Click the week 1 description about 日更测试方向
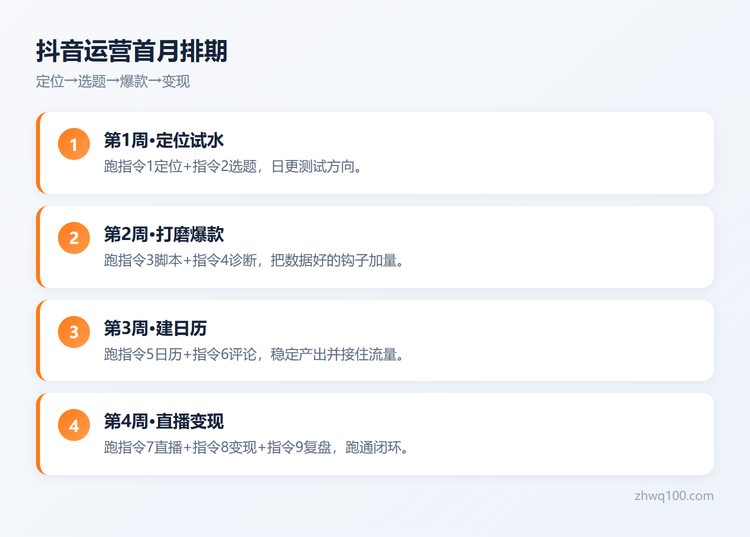 pos(233,166)
